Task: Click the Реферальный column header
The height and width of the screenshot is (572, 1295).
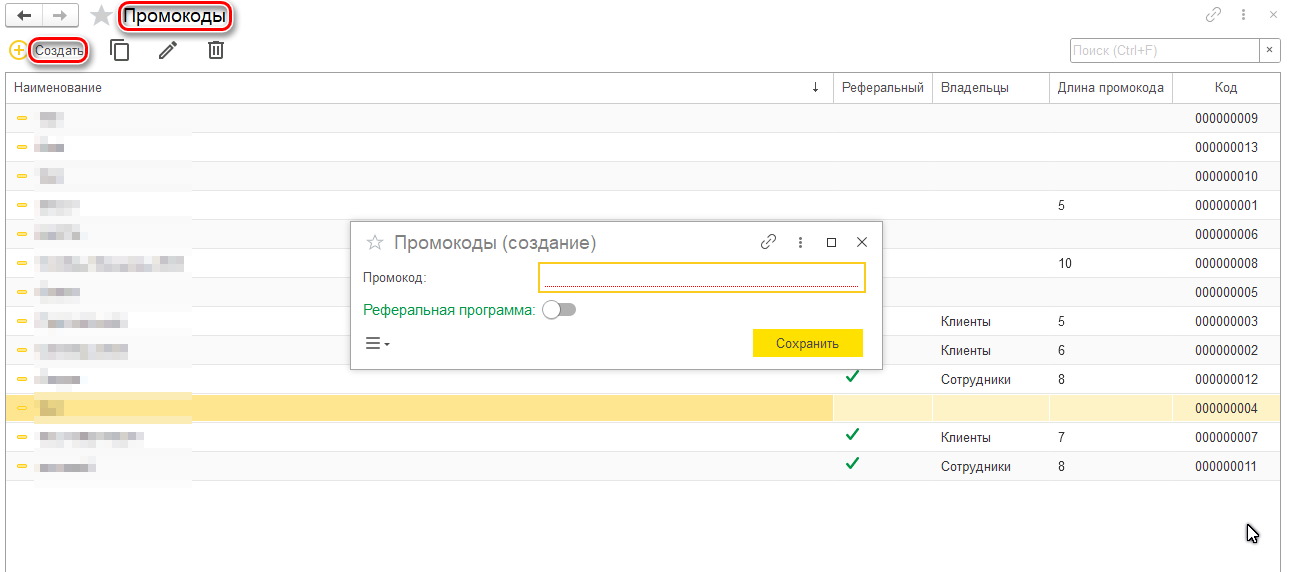Action: (x=883, y=88)
